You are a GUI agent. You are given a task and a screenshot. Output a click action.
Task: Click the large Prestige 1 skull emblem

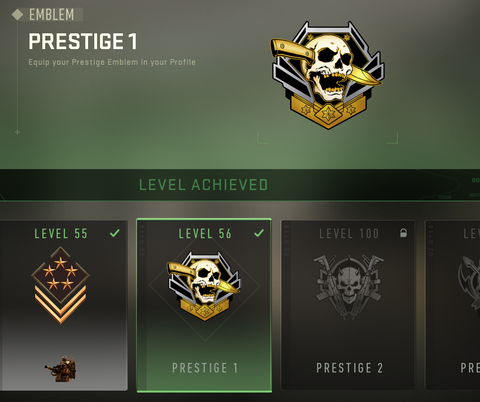[x=328, y=75]
